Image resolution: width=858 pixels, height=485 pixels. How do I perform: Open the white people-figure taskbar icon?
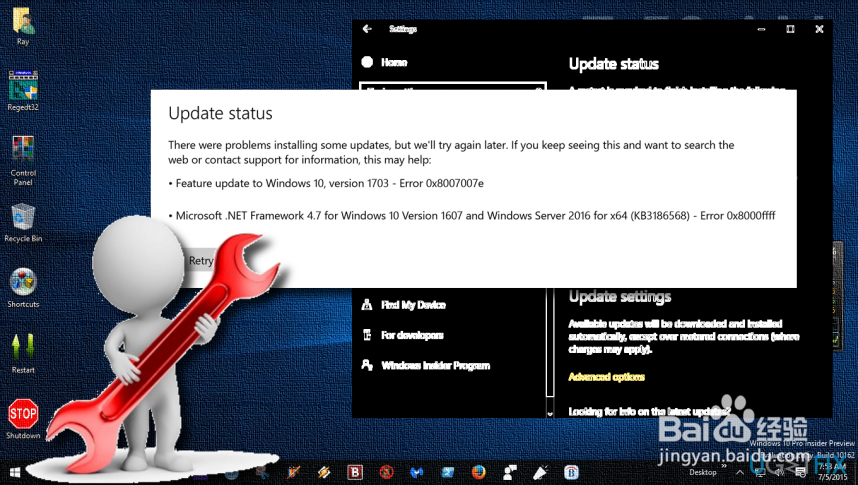tap(510, 472)
